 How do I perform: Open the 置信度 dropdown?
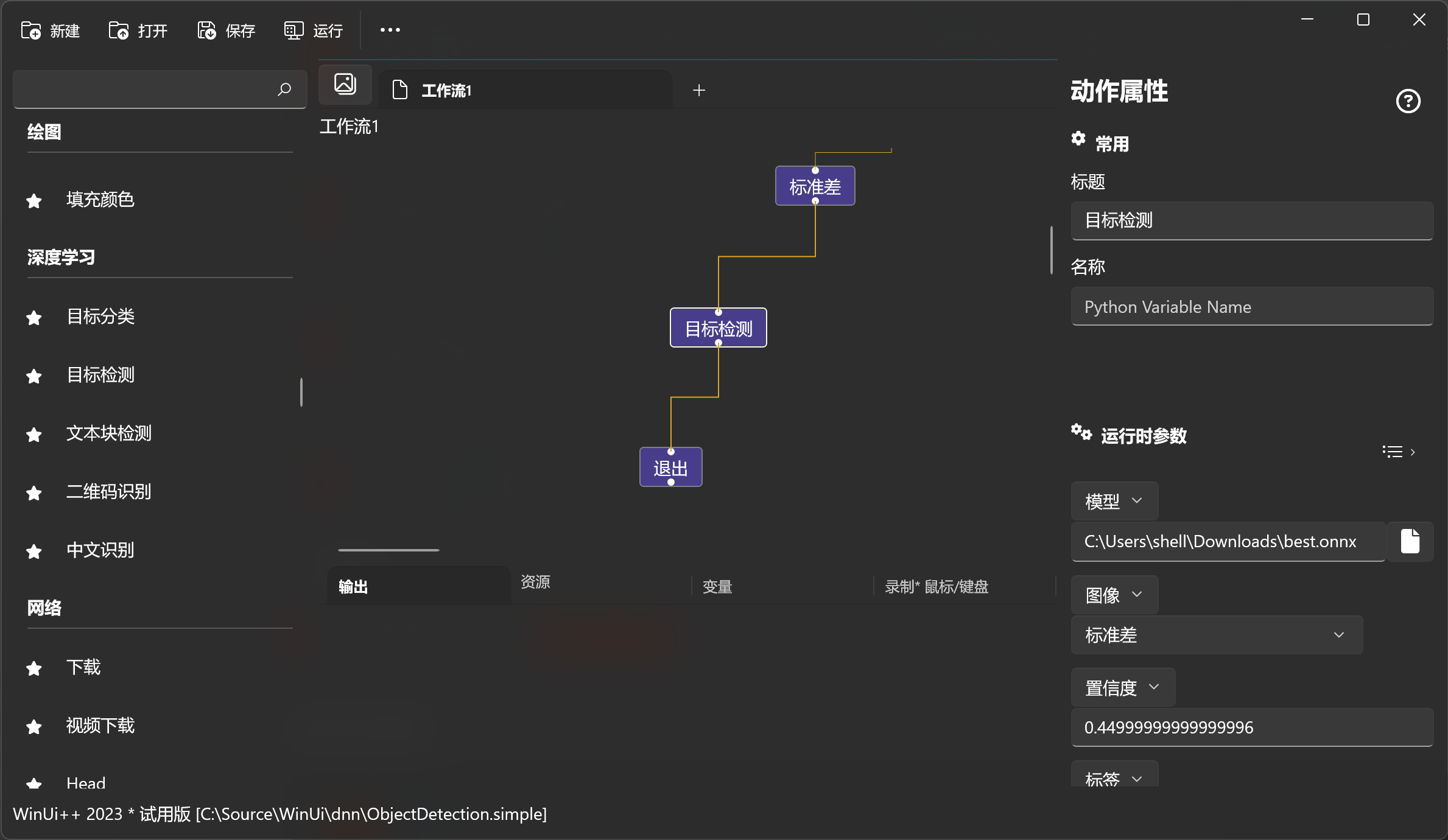1122,687
